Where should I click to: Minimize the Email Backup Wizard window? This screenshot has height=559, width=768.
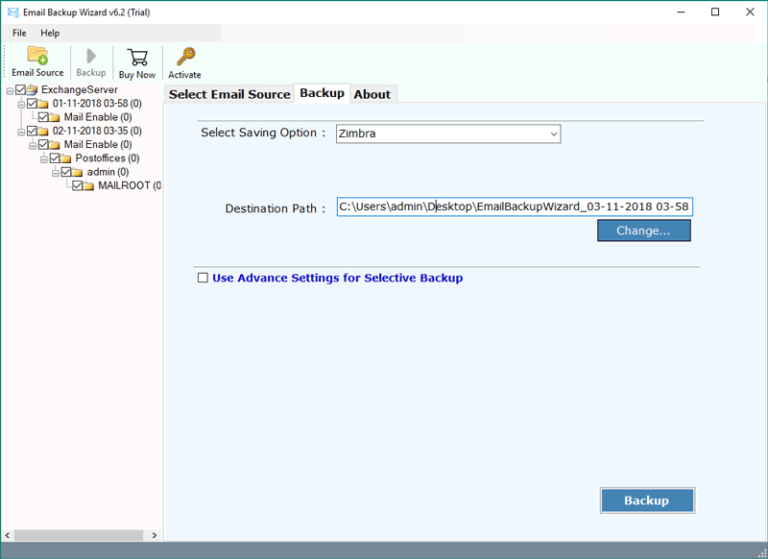coord(681,12)
